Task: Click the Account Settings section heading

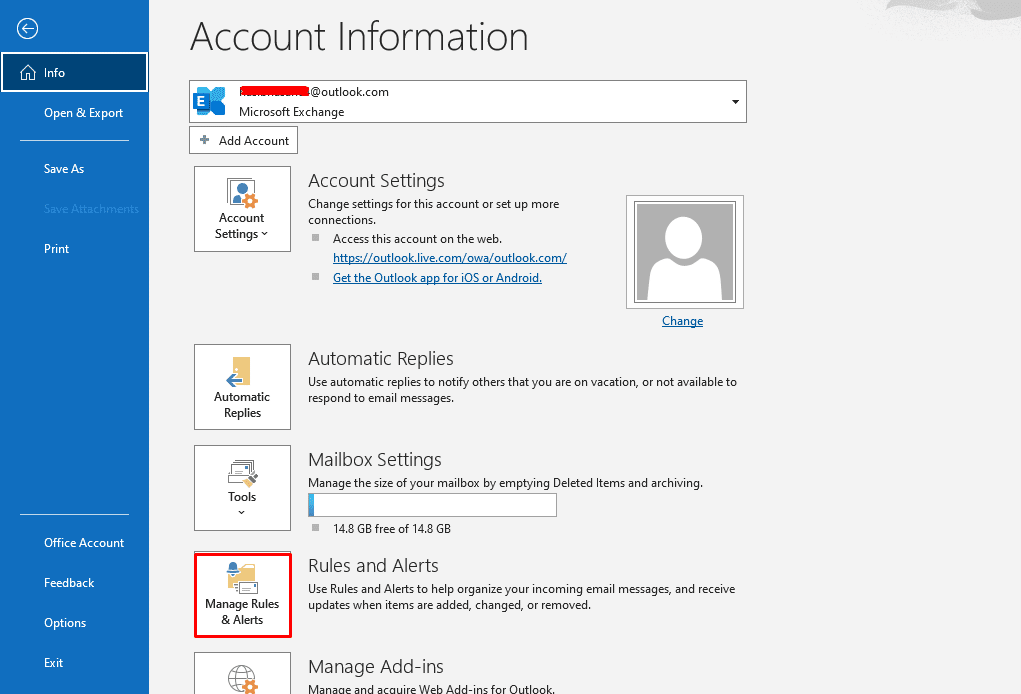Action: tap(376, 180)
